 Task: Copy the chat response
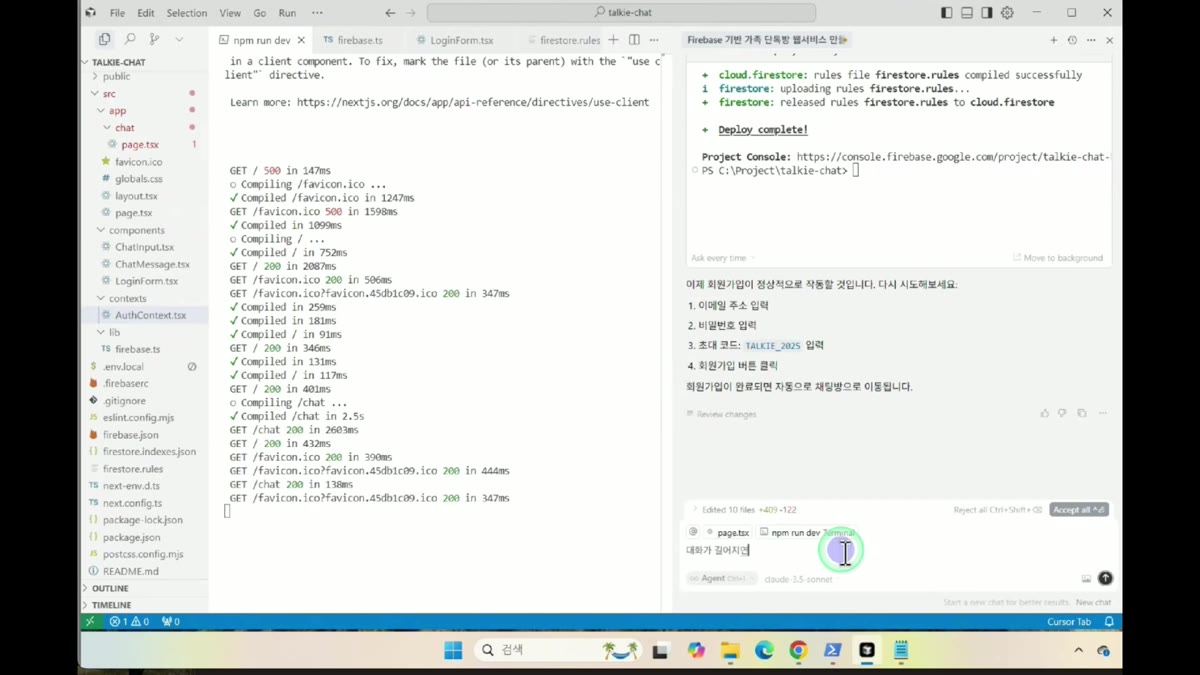coord(1082,413)
